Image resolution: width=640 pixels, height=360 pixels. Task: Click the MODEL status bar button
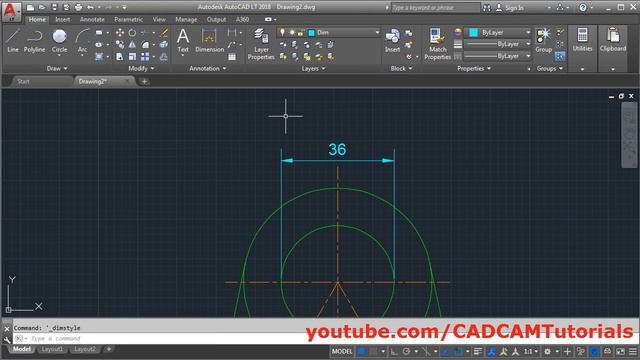(342, 351)
